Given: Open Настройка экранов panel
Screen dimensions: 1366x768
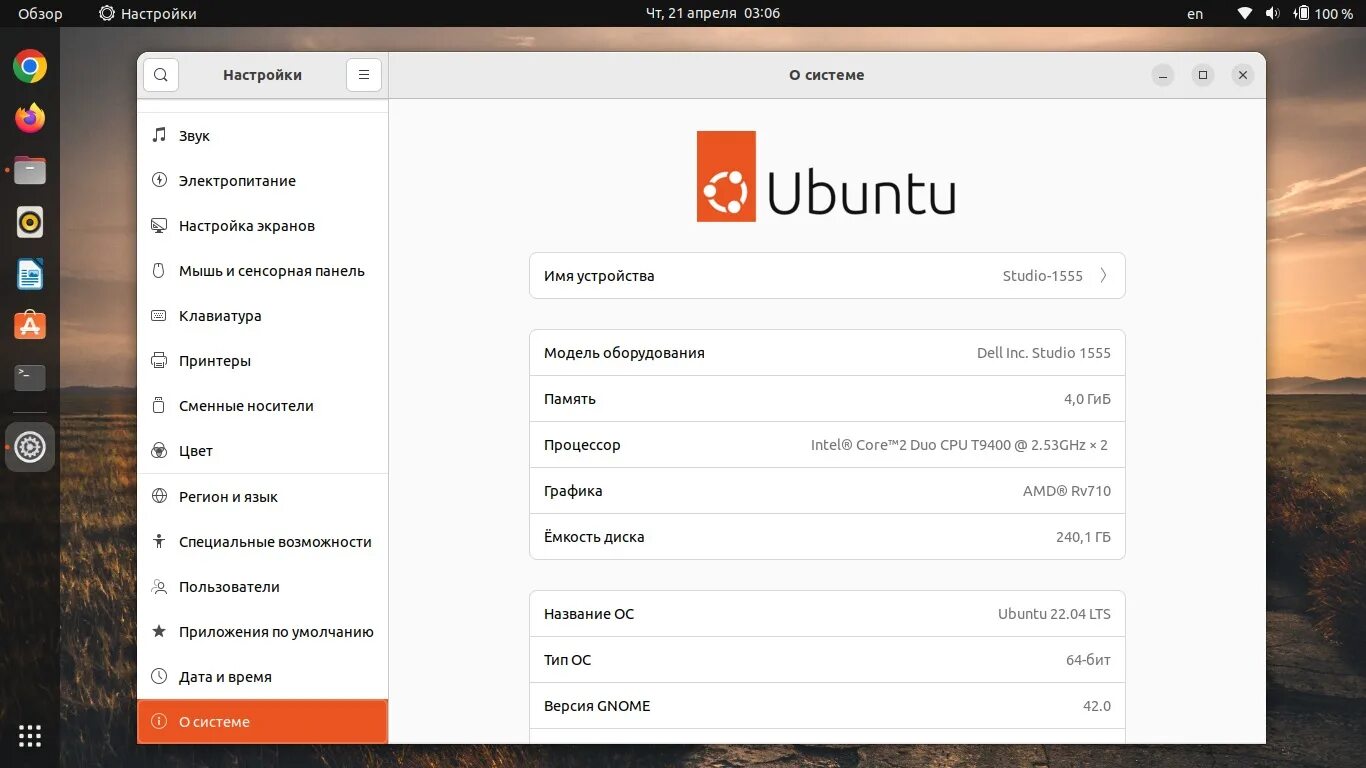Looking at the screenshot, I should 262,225.
